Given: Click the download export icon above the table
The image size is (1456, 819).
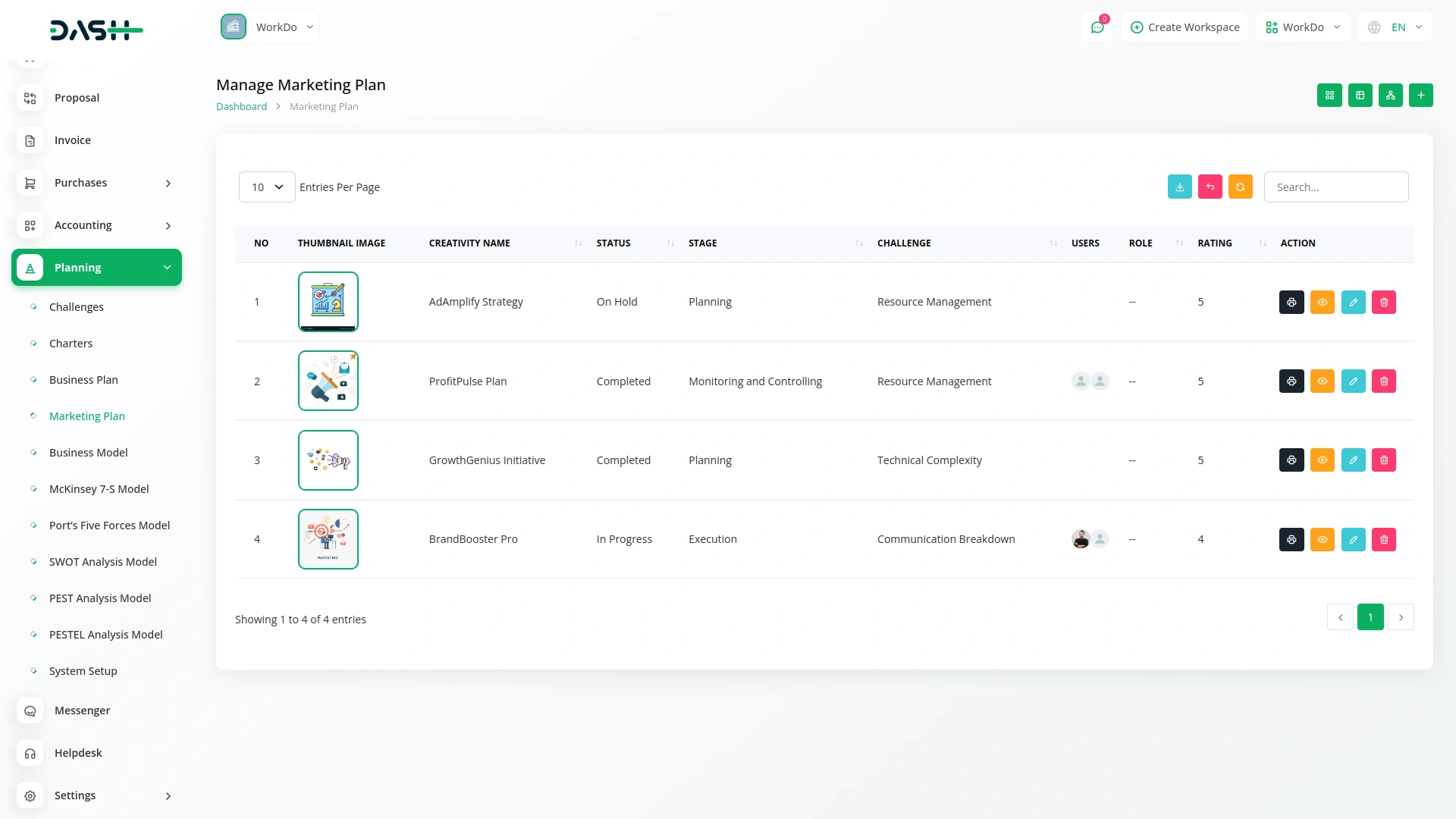Looking at the screenshot, I should click(x=1179, y=187).
